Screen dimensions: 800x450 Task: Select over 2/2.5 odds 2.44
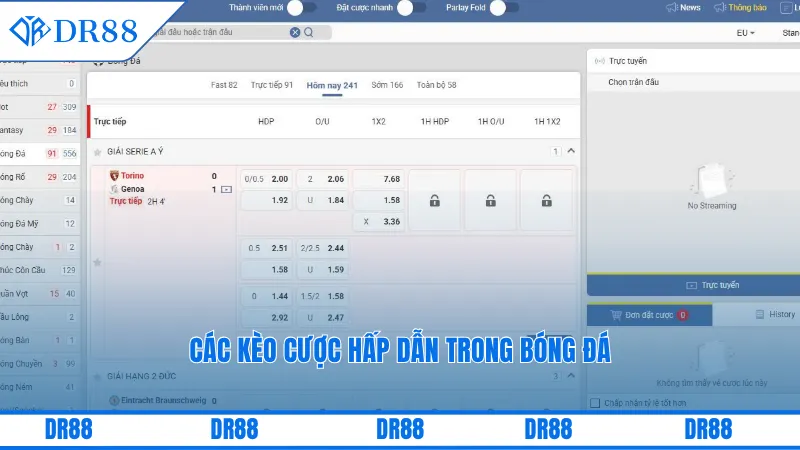point(322,248)
